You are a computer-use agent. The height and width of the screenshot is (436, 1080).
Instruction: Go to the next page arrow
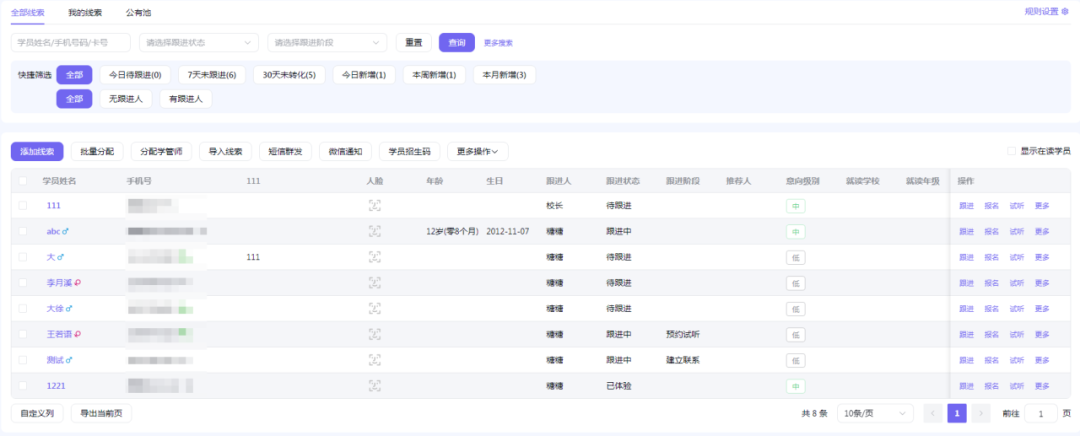tap(981, 413)
